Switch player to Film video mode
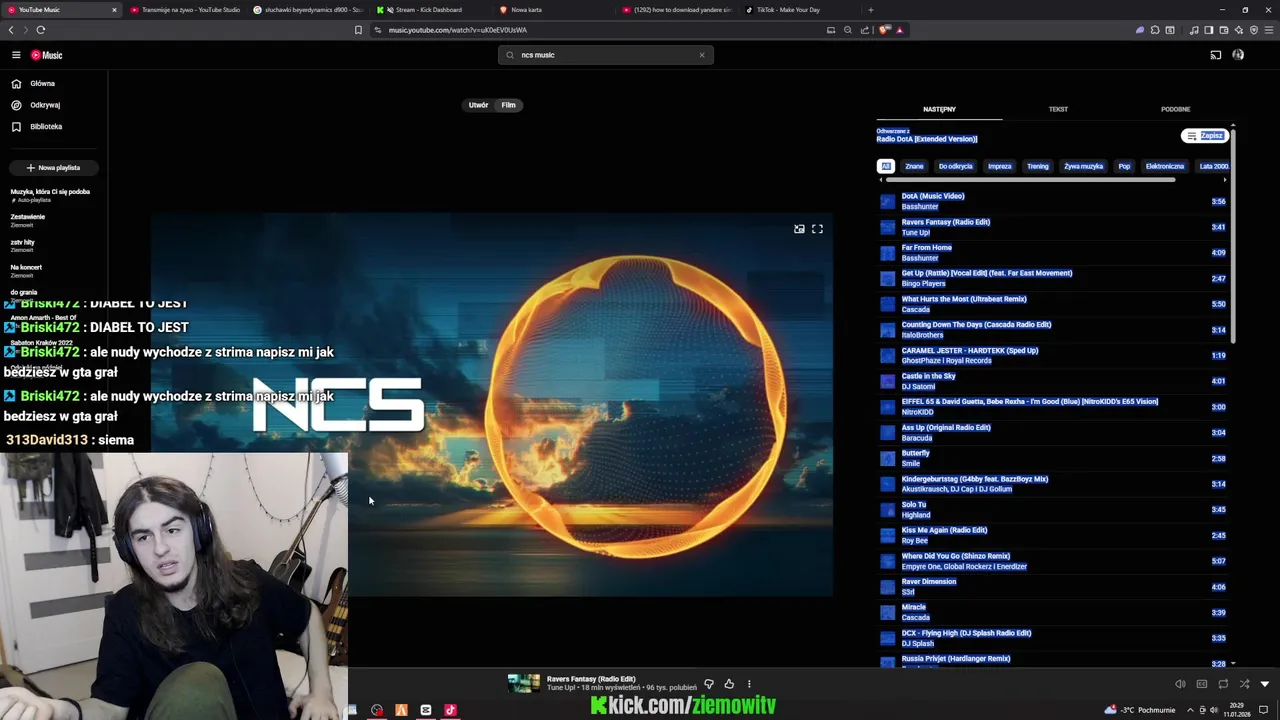The image size is (1280, 720). pos(508,105)
